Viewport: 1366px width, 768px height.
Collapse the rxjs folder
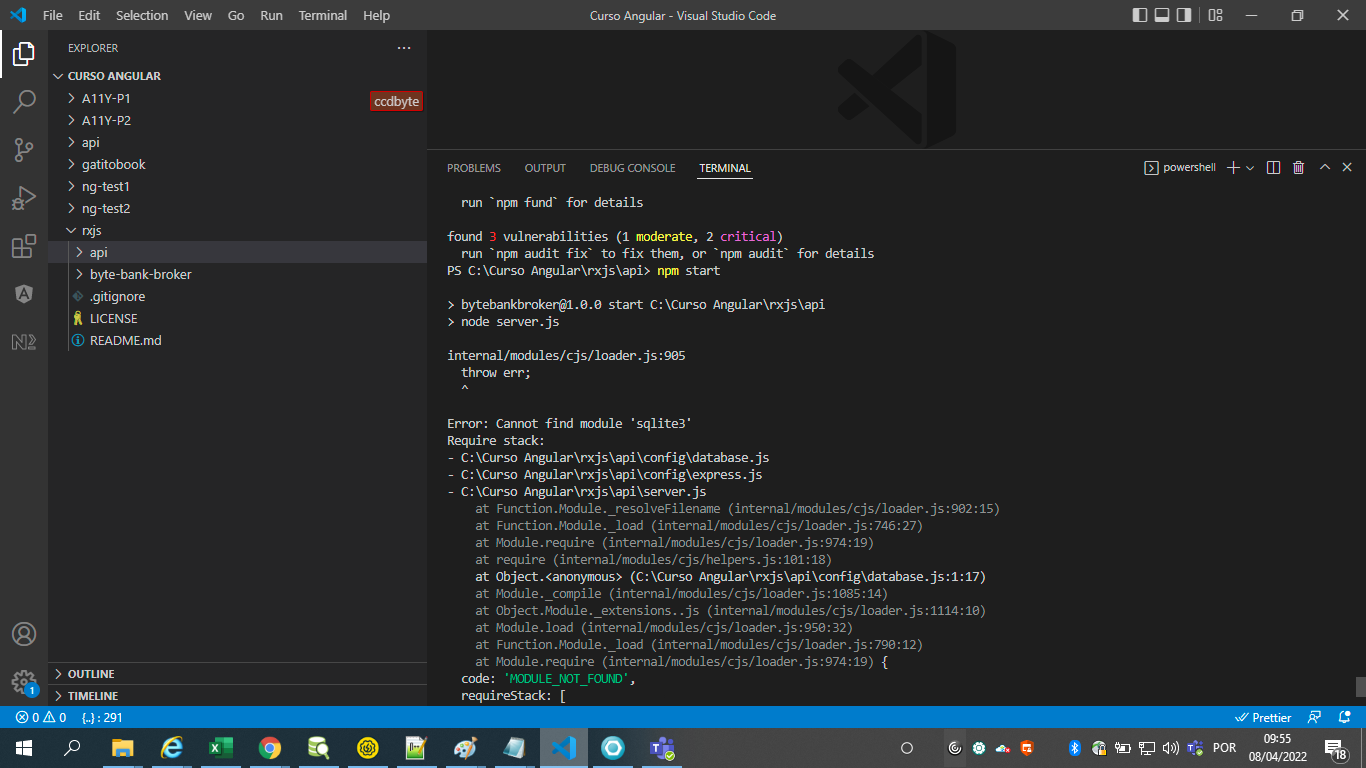click(x=238, y=230)
